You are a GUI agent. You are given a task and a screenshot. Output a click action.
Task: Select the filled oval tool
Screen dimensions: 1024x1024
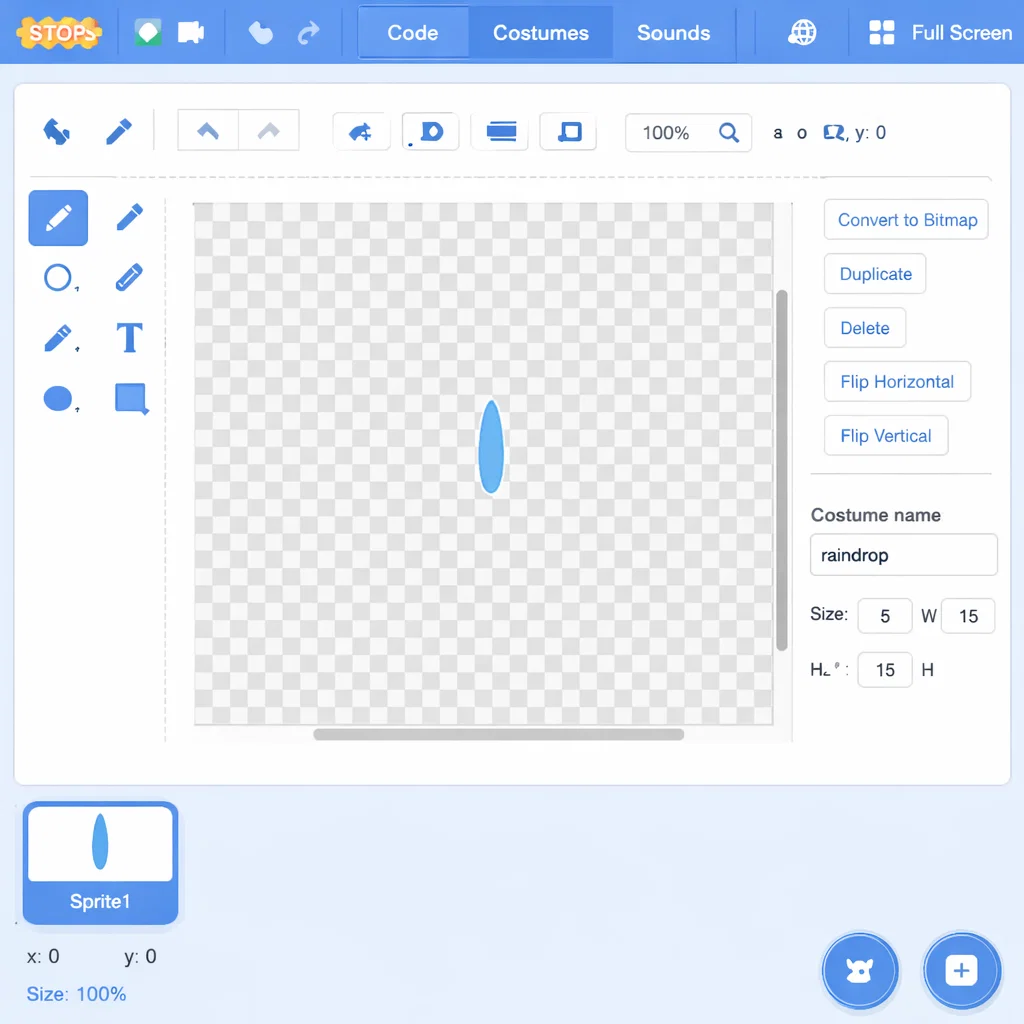(58, 398)
